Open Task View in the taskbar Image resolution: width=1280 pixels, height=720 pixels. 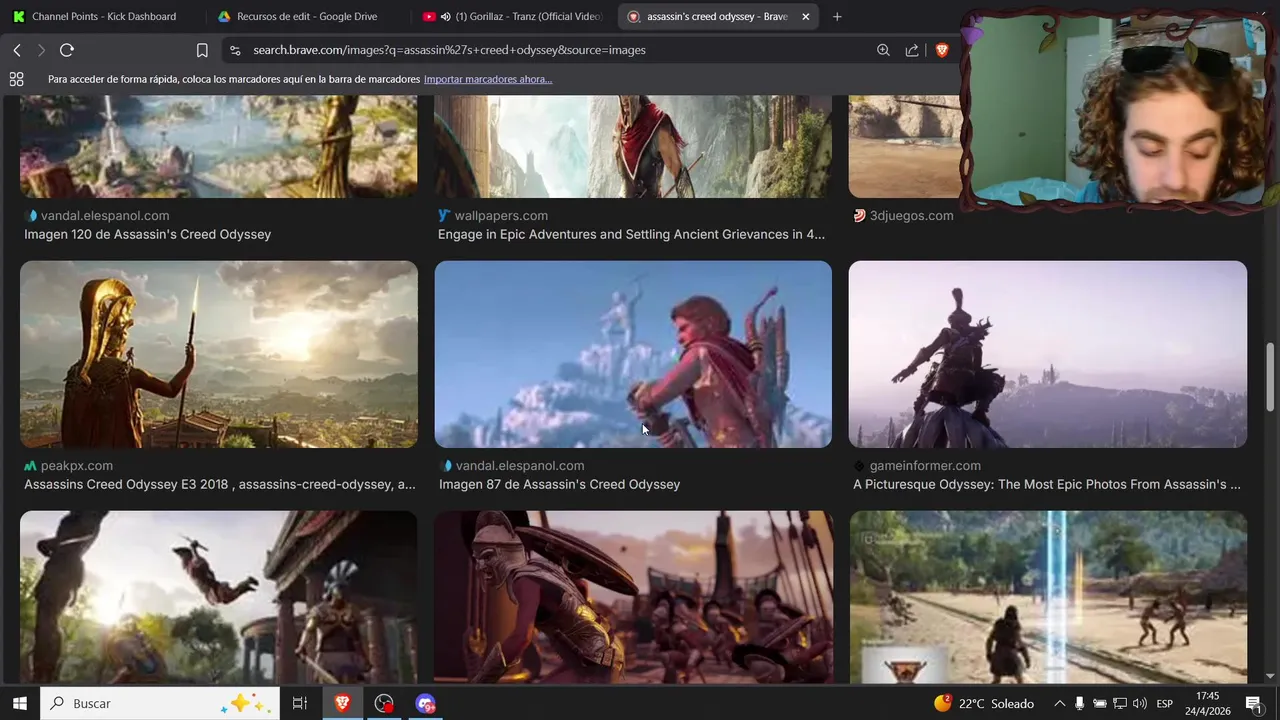299,703
